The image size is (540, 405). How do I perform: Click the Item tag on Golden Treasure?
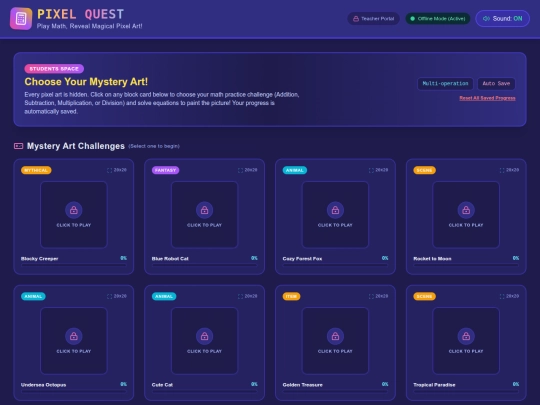pos(291,296)
